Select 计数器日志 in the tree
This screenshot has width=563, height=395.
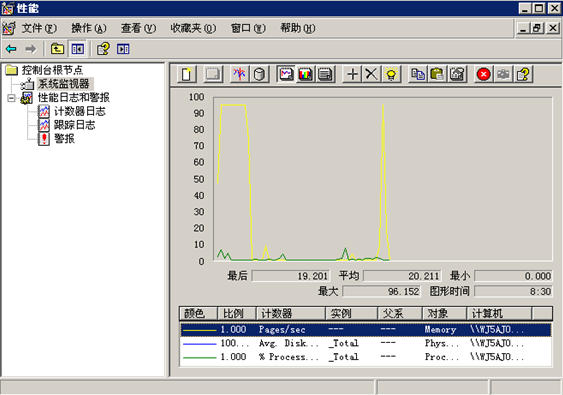[x=80, y=111]
